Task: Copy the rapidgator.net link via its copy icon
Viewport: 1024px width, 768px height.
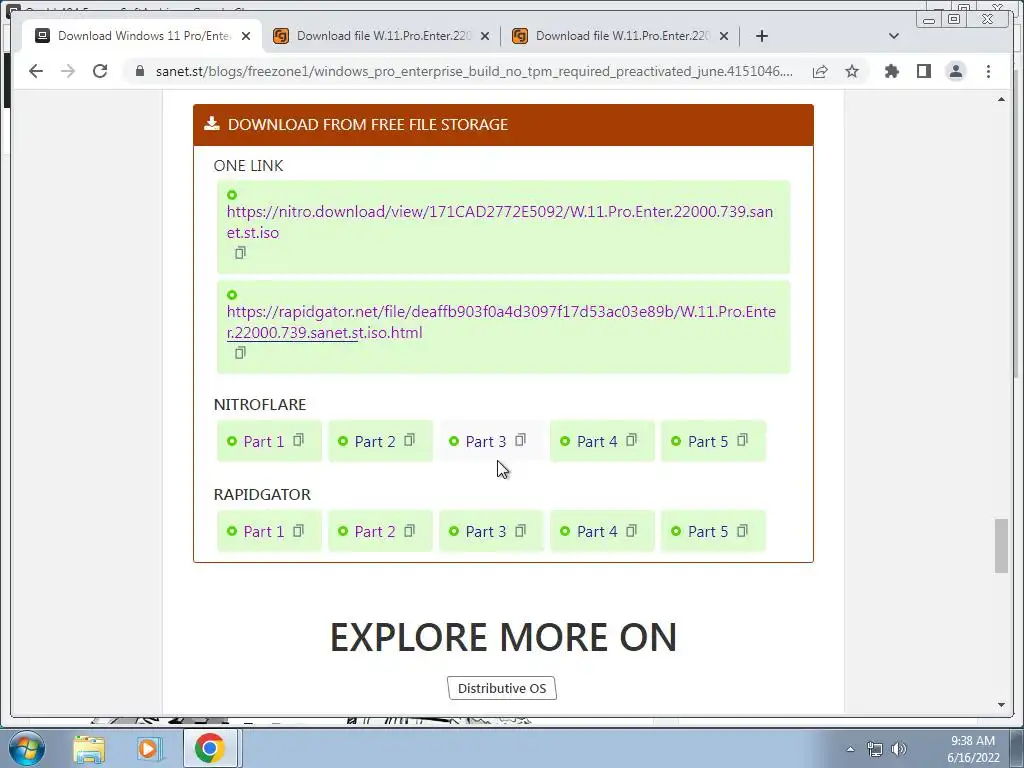Action: (240, 353)
